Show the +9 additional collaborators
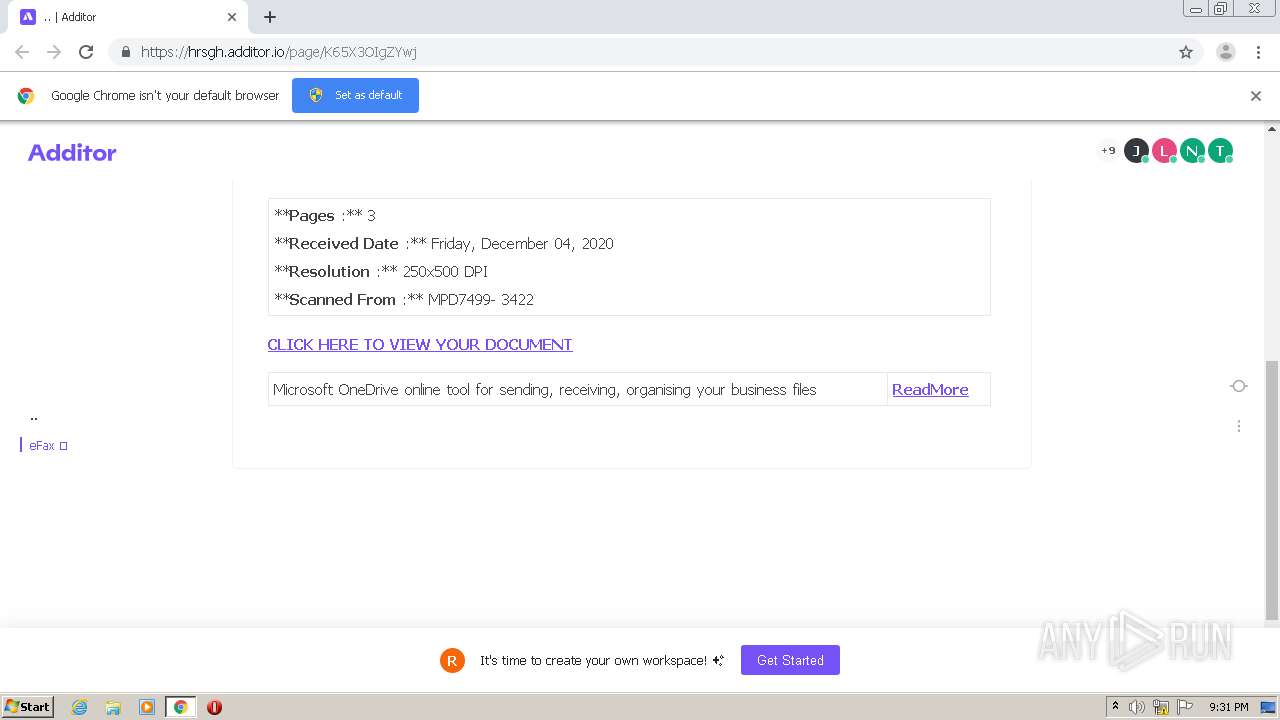Image resolution: width=1280 pixels, height=720 pixels. click(1108, 151)
